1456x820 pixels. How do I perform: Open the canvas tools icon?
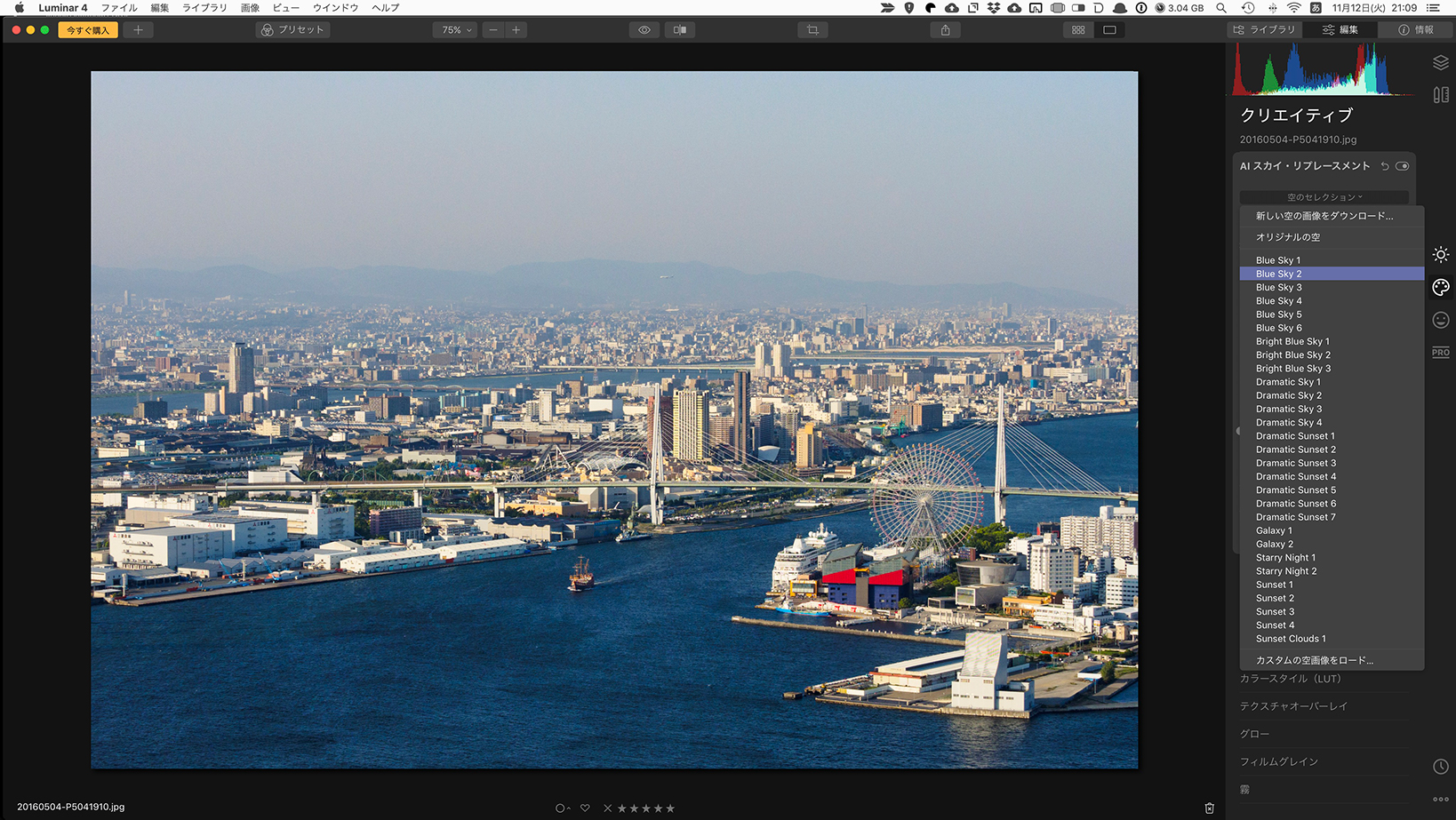(1441, 95)
